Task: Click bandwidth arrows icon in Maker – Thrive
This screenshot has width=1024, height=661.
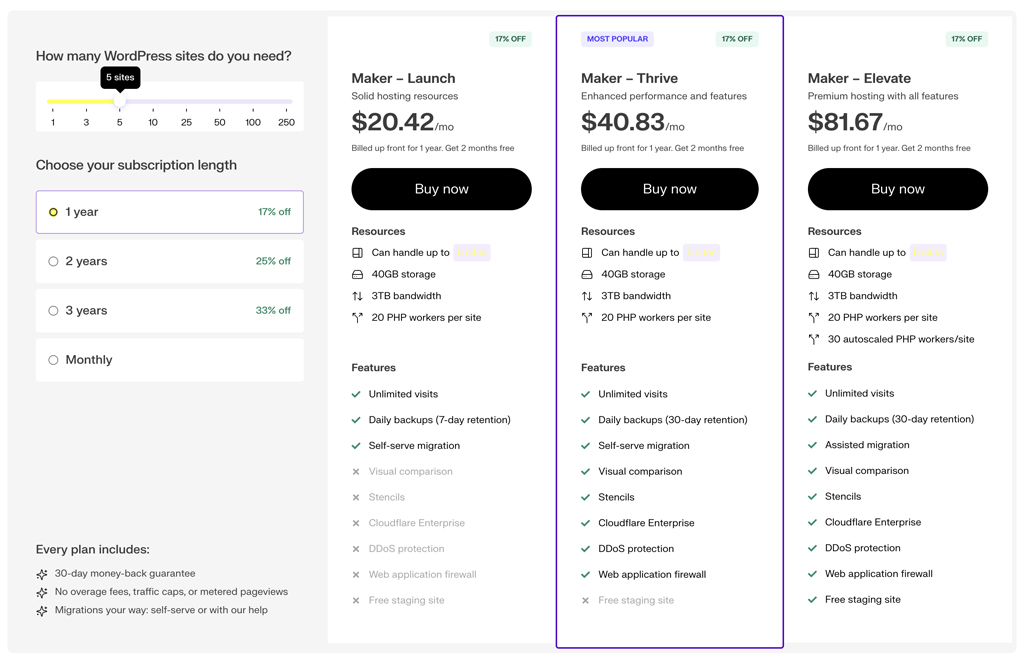Action: click(x=587, y=296)
